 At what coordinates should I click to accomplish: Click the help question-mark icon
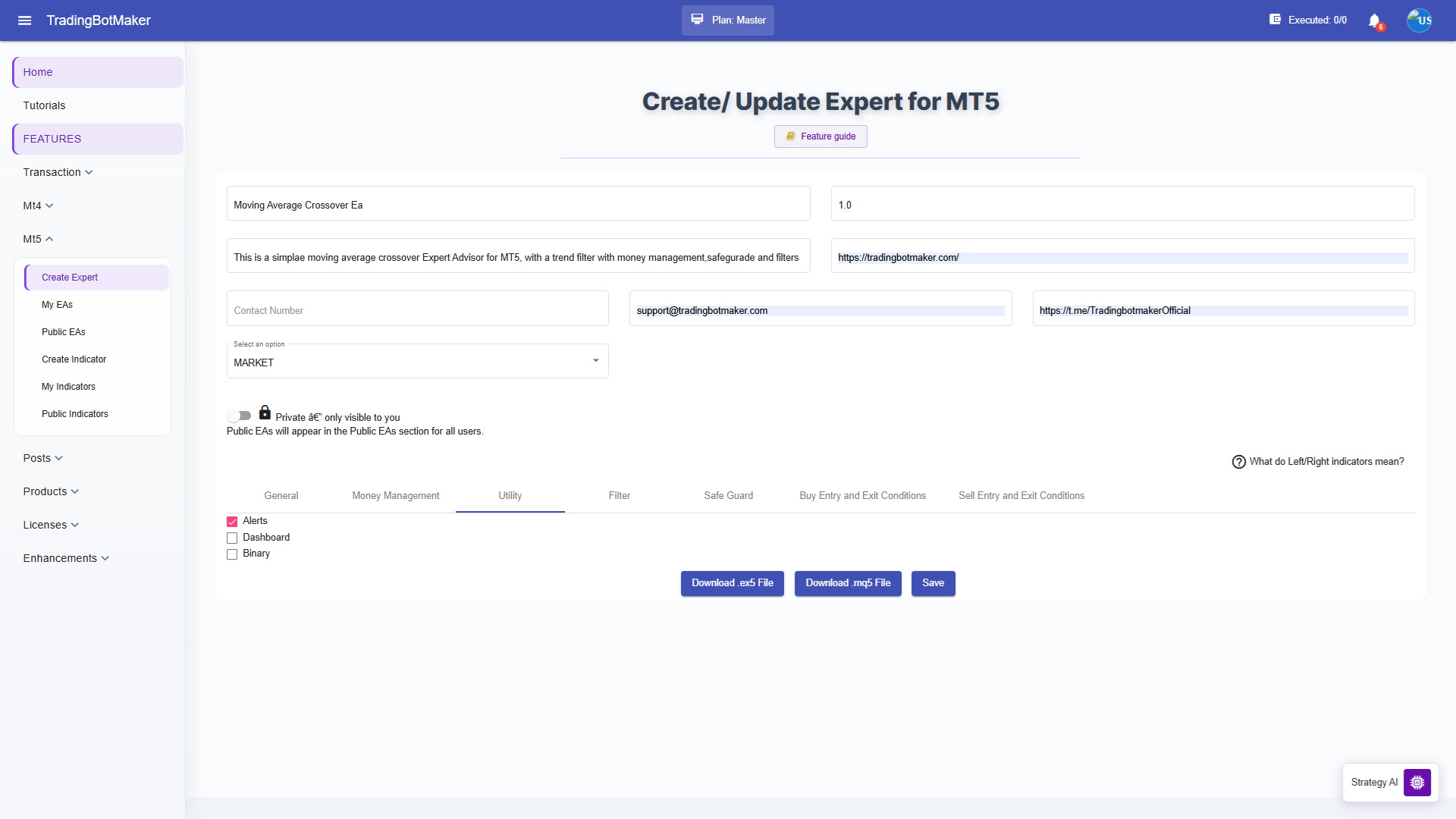(x=1239, y=462)
